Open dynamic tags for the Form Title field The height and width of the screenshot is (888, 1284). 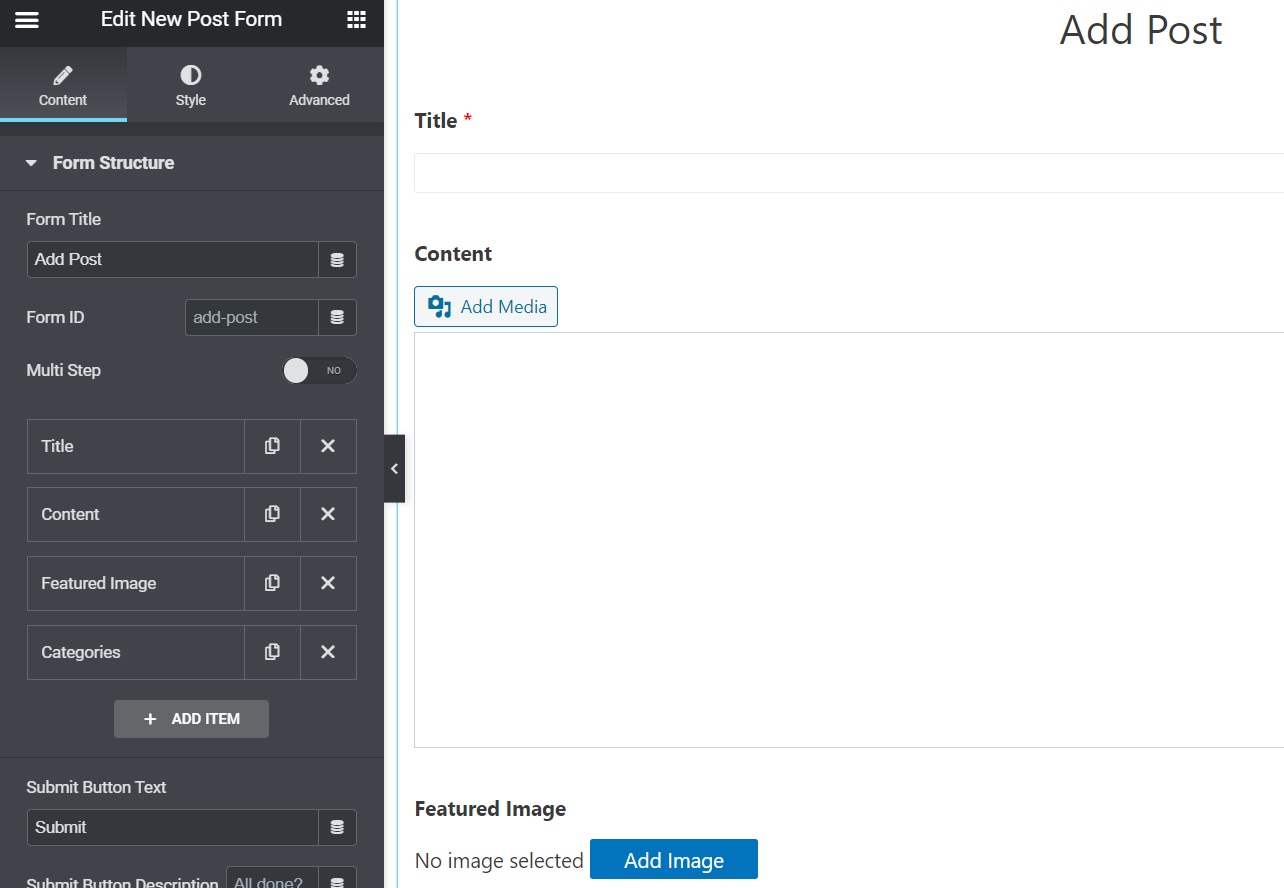(337, 259)
